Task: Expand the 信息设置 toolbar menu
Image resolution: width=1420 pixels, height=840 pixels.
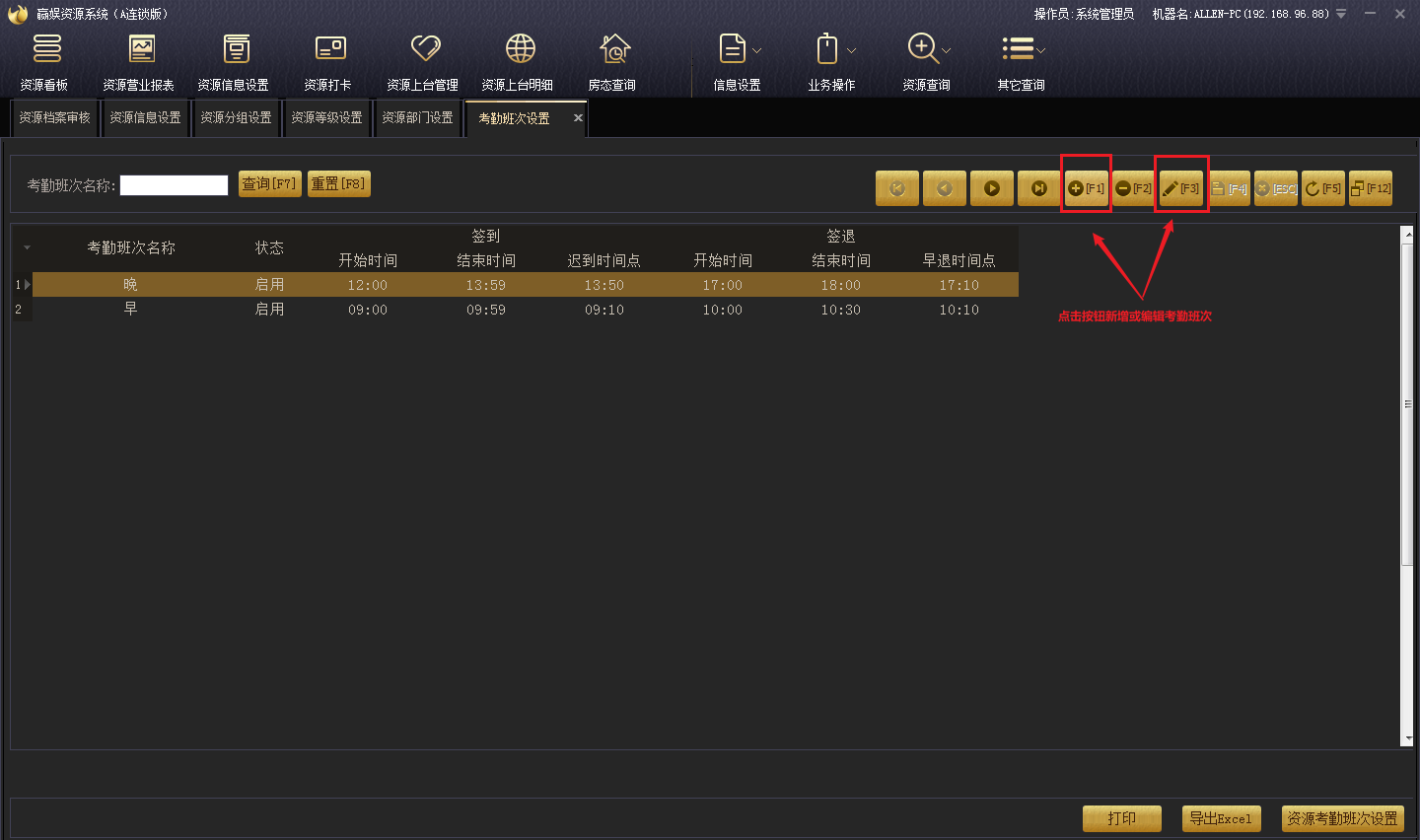Action: pos(738,61)
